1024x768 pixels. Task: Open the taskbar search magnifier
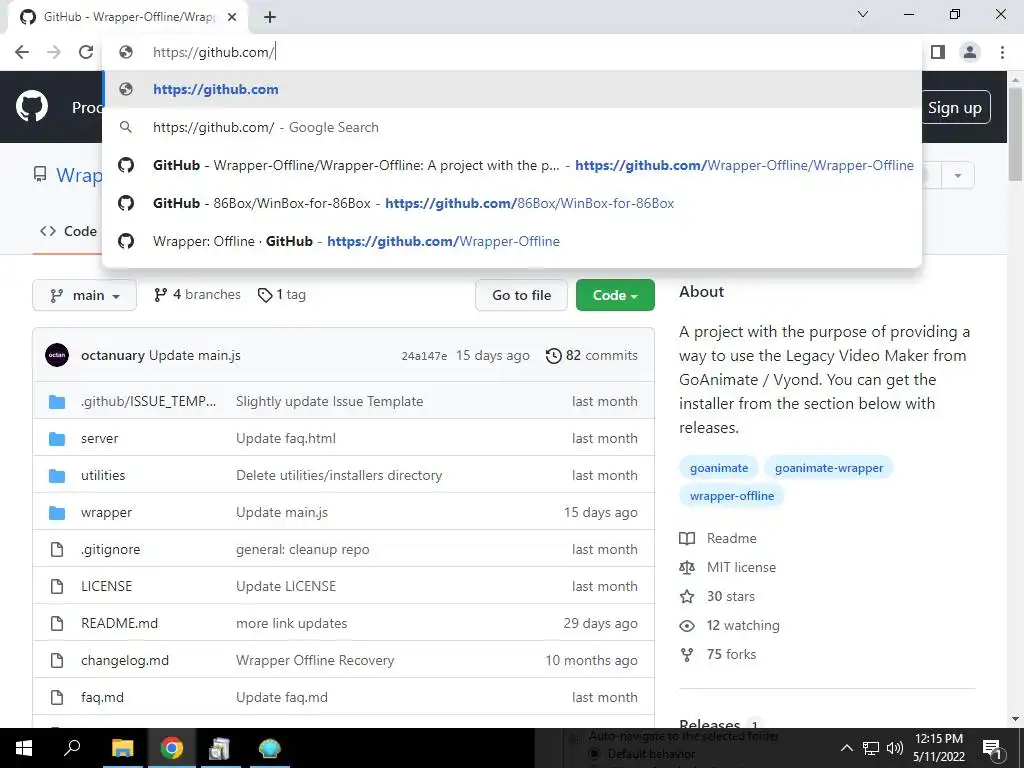pyautogui.click(x=72, y=748)
